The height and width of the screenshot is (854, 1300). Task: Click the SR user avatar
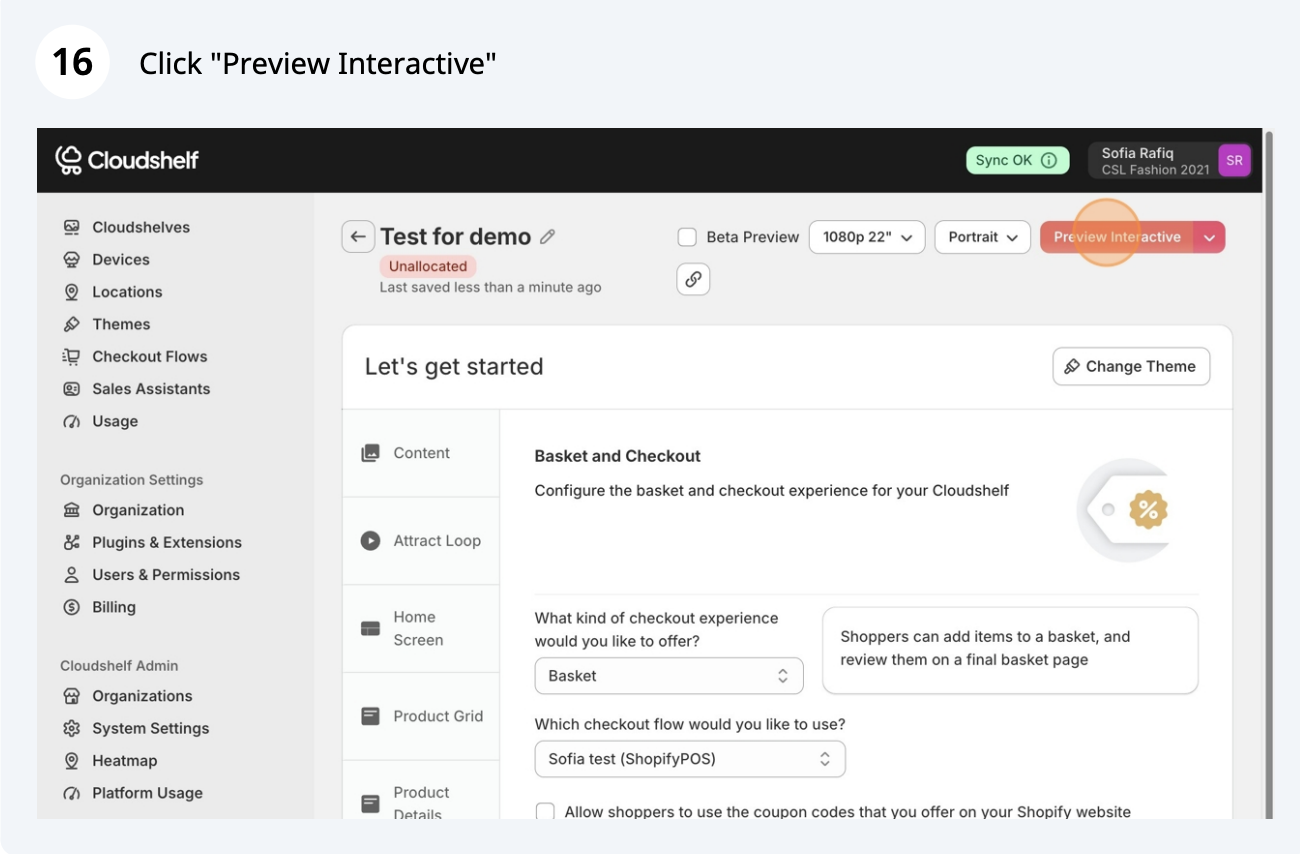tap(1234, 160)
